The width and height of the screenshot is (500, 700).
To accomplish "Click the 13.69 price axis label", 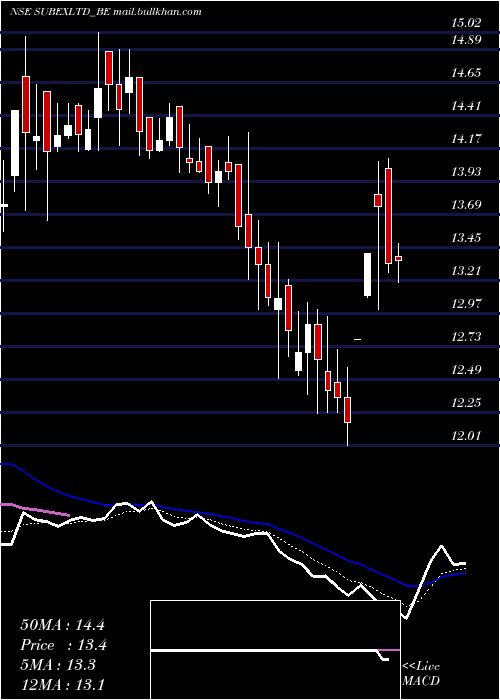I will [x=466, y=205].
